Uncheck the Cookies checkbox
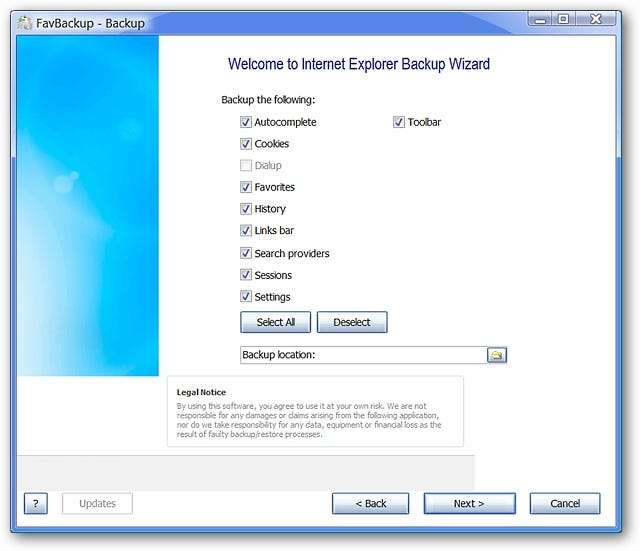The width and height of the screenshot is (640, 551). tap(246, 144)
